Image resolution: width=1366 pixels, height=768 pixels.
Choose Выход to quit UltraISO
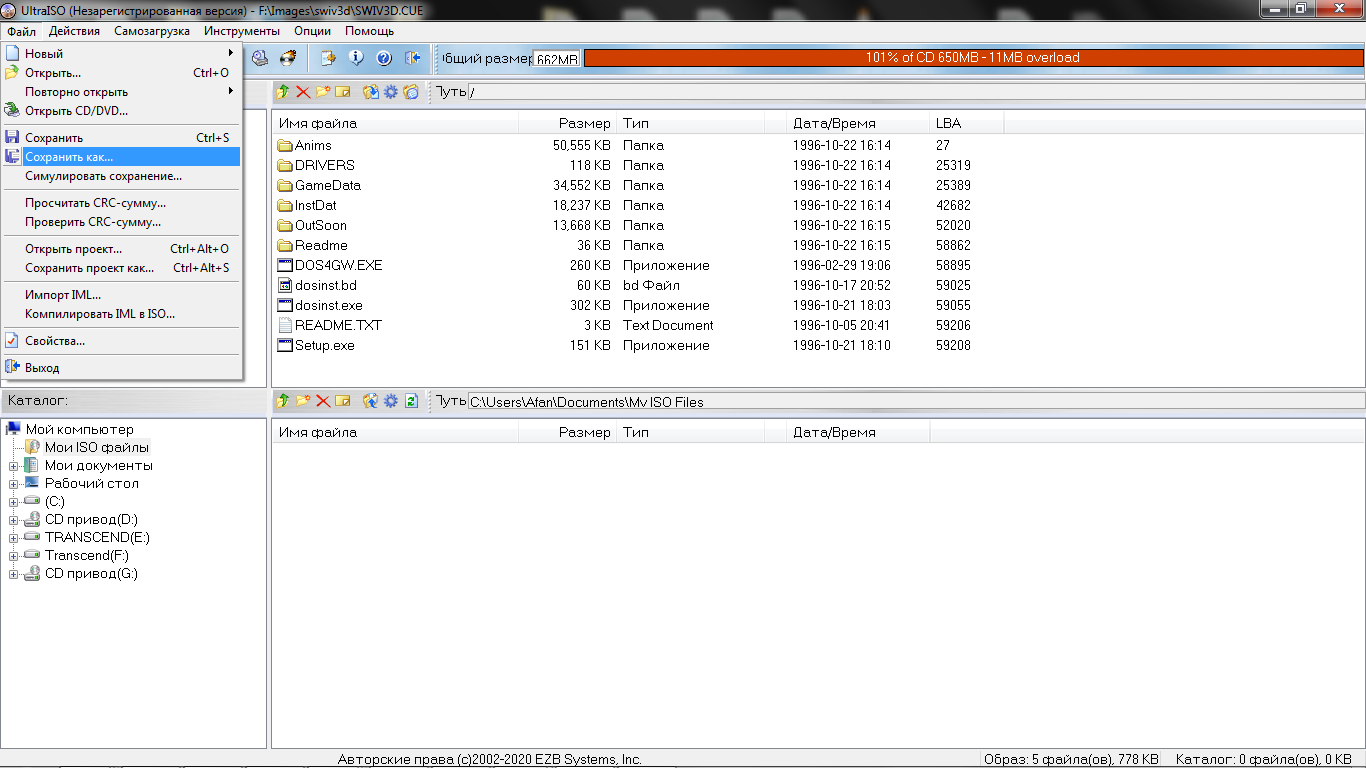(x=121, y=368)
